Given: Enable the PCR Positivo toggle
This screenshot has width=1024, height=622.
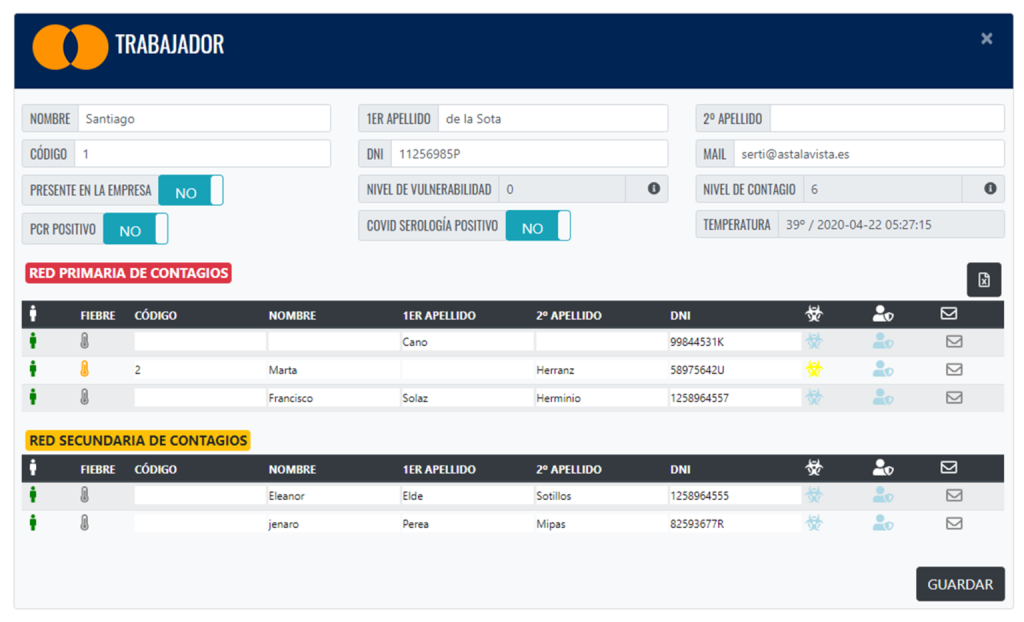Looking at the screenshot, I should [135, 229].
